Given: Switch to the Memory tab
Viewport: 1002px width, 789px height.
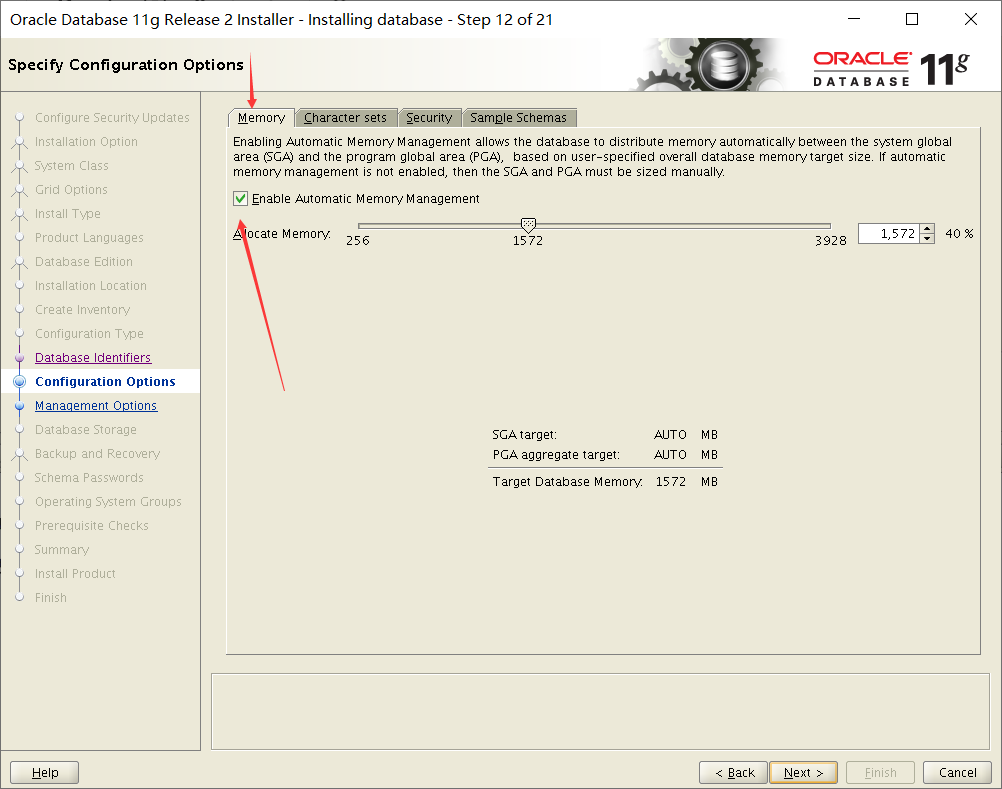Looking at the screenshot, I should [261, 118].
